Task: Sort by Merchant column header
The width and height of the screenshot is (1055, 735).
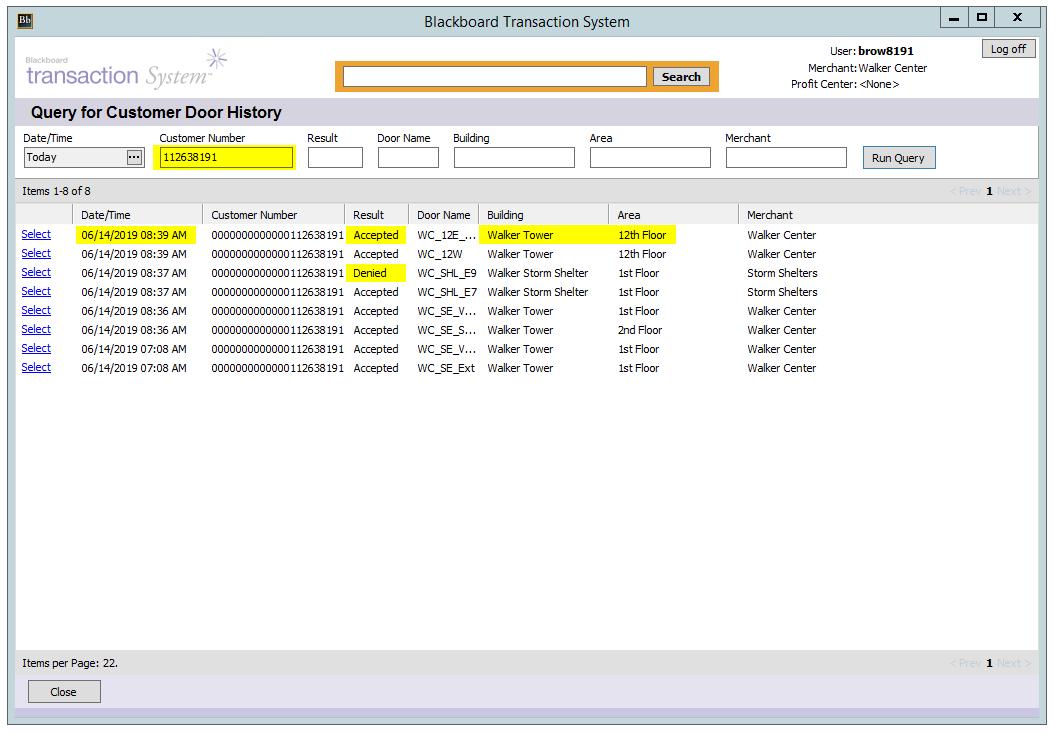Action: [770, 215]
